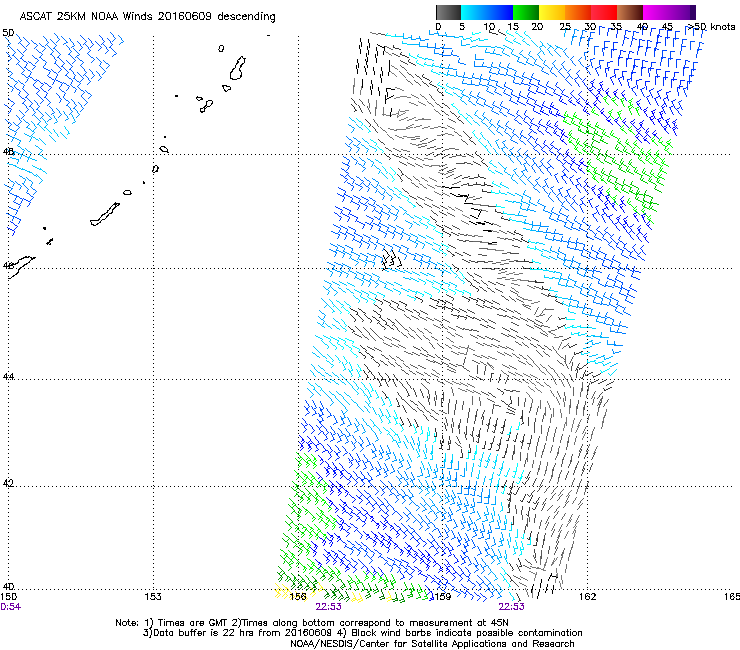Click the 165 longitude label
Viewport: 740px width, 650px height.
pyautogui.click(x=732, y=597)
